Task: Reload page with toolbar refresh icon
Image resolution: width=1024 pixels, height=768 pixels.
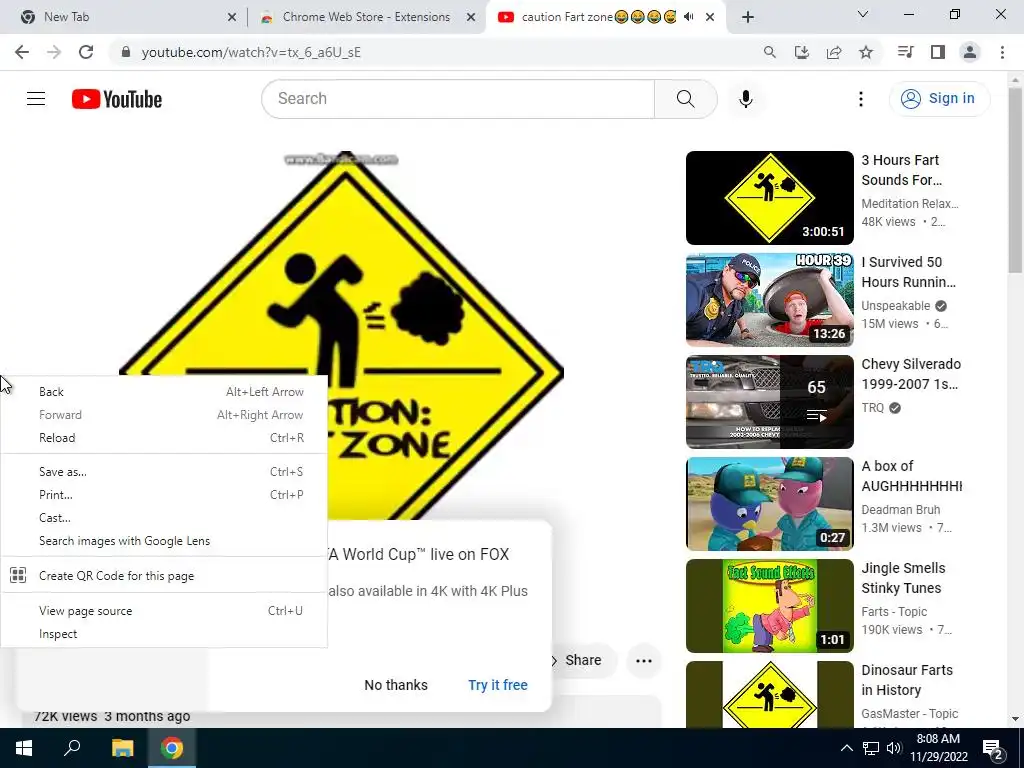Action: (86, 52)
